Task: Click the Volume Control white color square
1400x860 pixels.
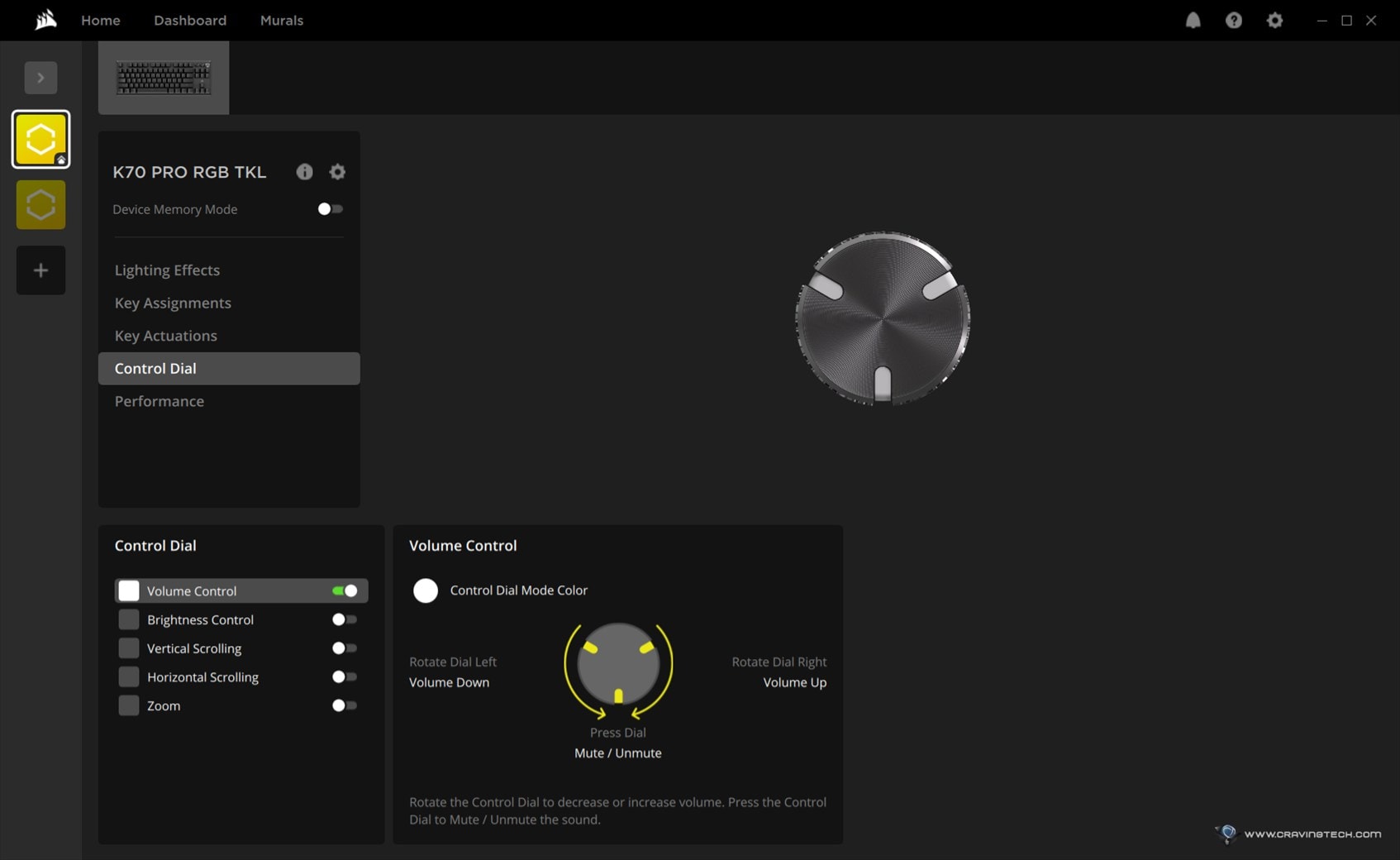Action: click(x=129, y=590)
